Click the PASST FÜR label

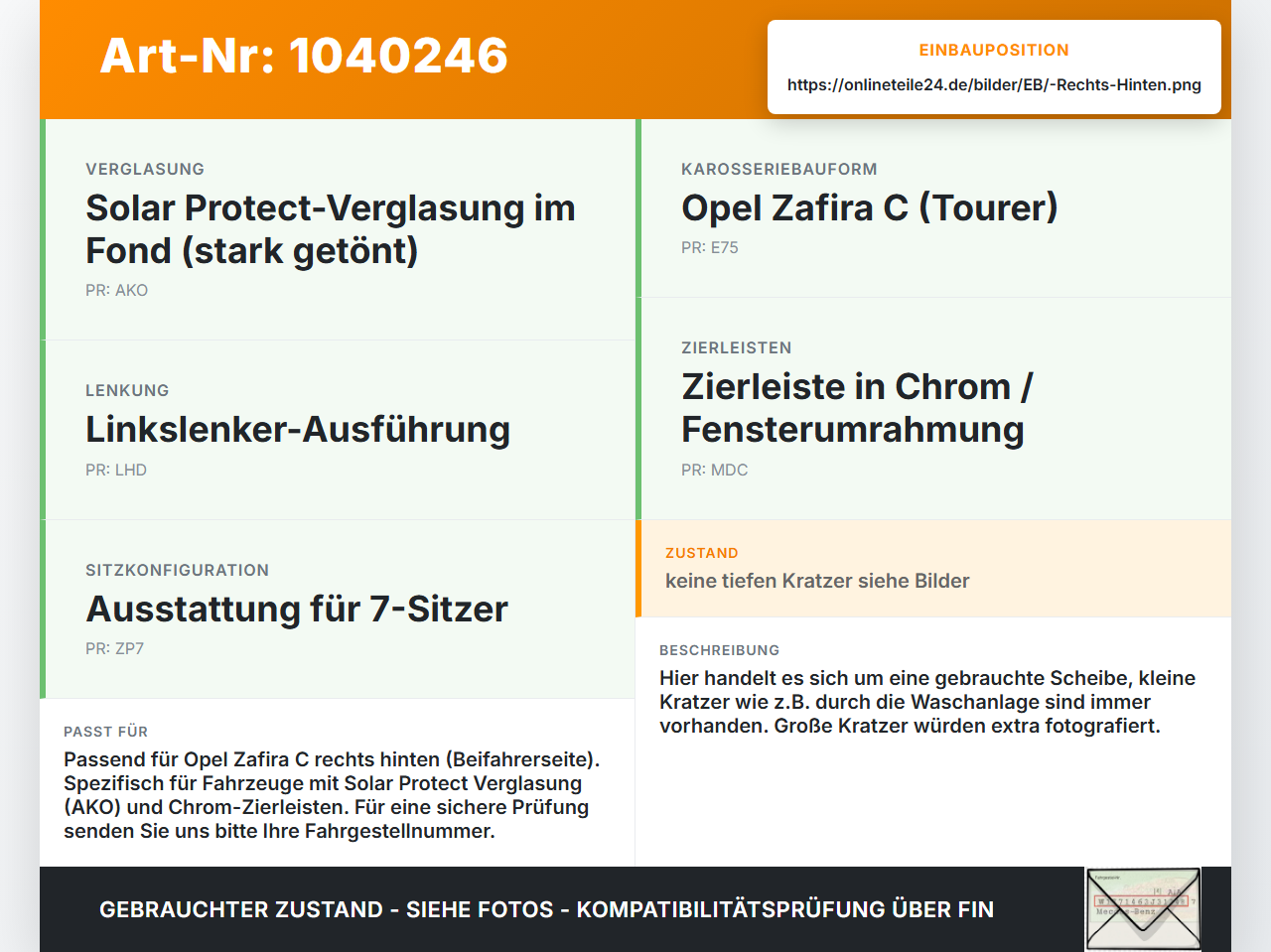click(106, 732)
